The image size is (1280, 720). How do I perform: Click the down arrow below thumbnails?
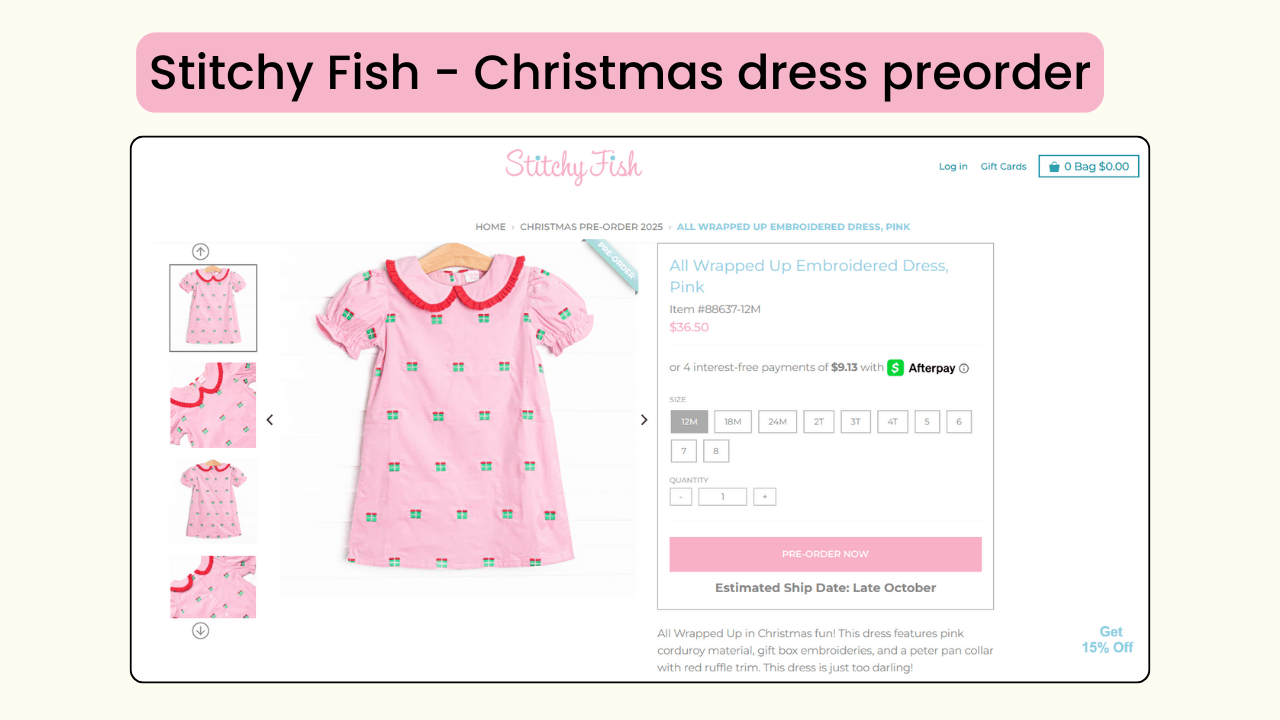[x=200, y=630]
